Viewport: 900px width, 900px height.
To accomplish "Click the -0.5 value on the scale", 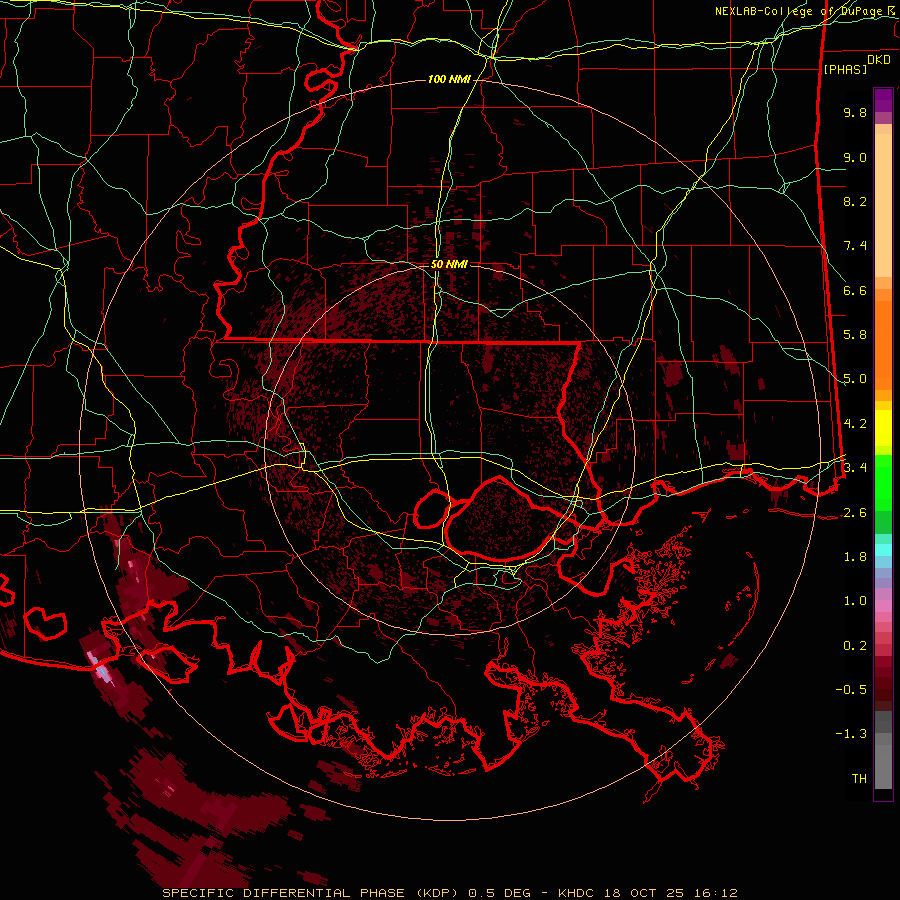I will tap(851, 690).
